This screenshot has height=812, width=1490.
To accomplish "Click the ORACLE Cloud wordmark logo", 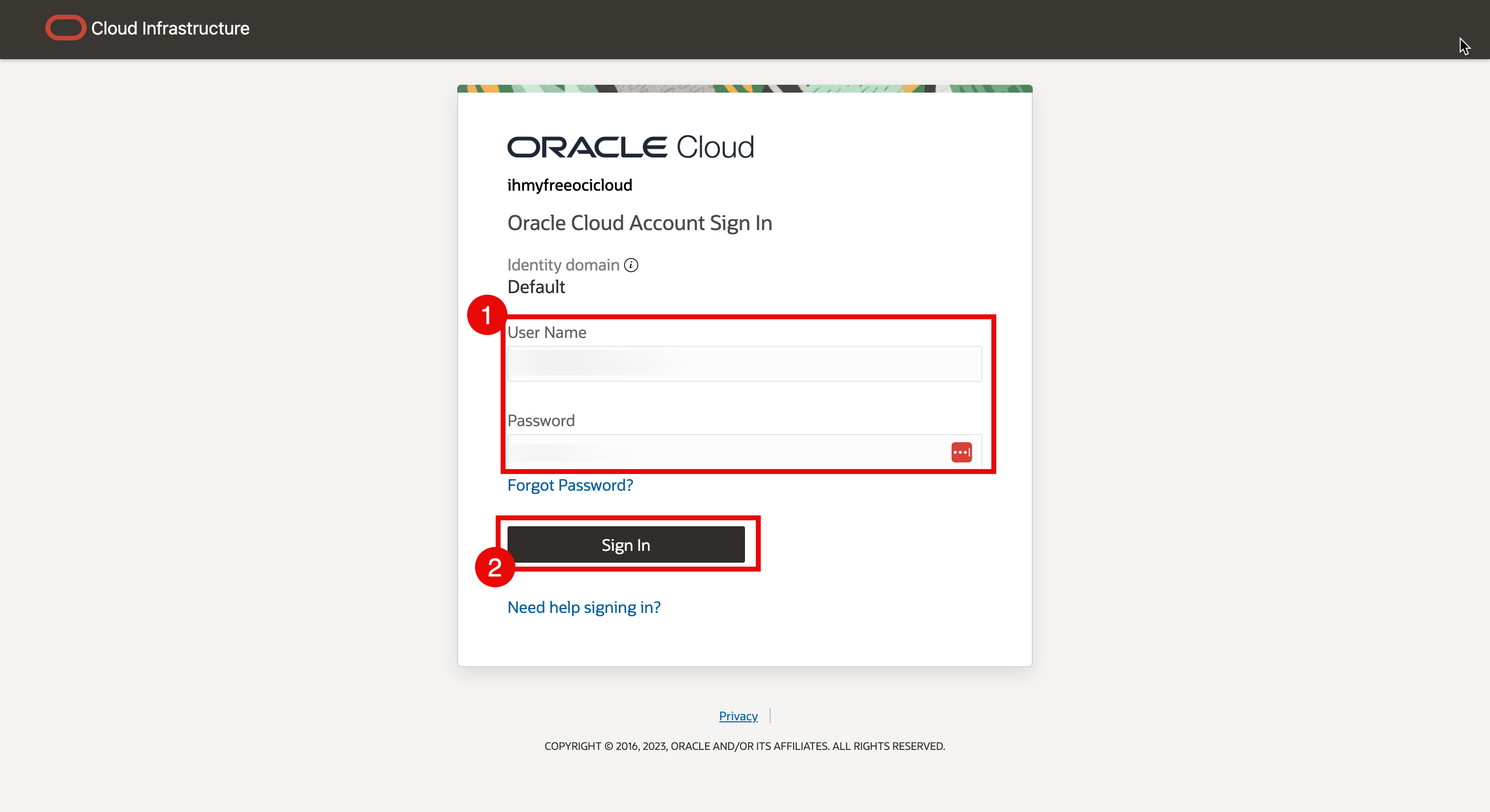I will [631, 147].
